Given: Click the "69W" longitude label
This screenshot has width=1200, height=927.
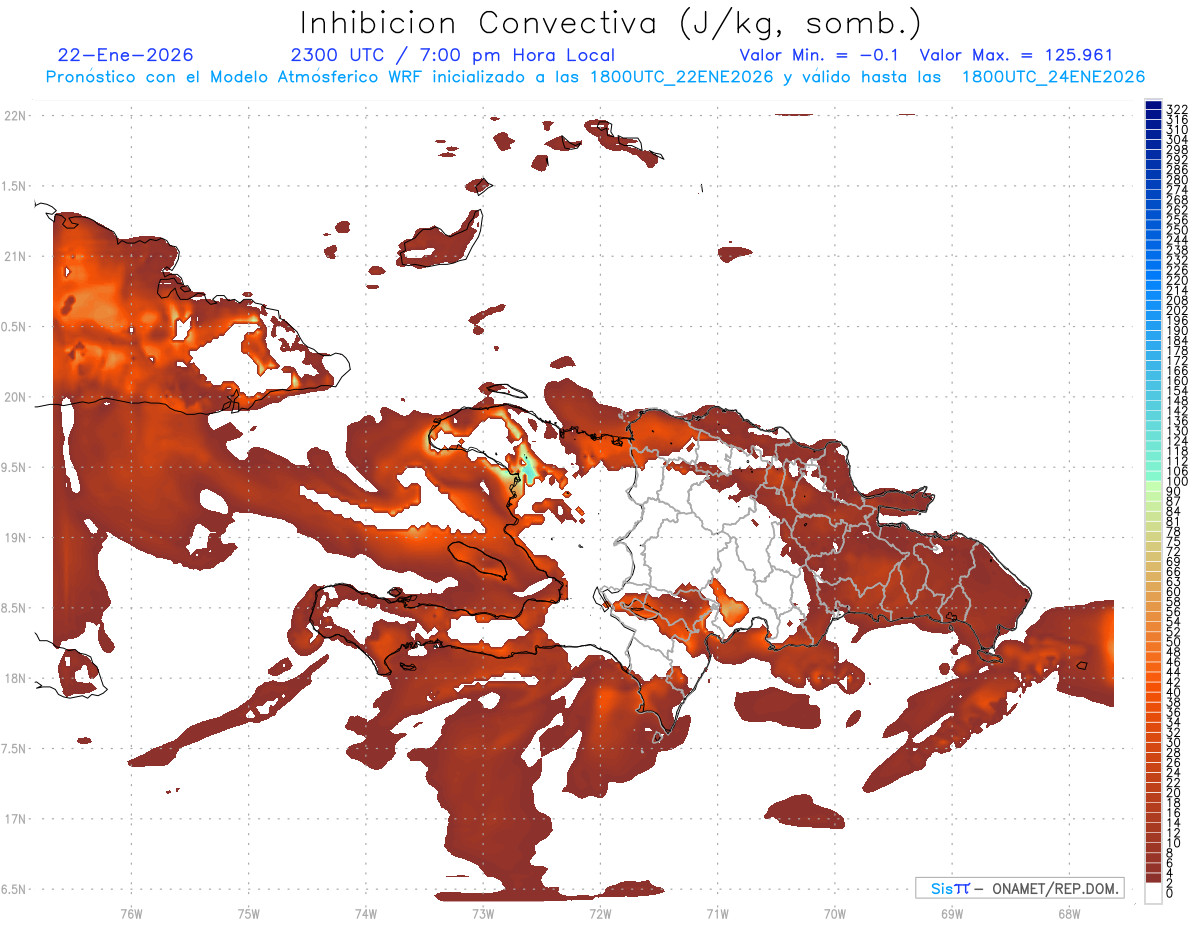Looking at the screenshot, I should click(951, 913).
